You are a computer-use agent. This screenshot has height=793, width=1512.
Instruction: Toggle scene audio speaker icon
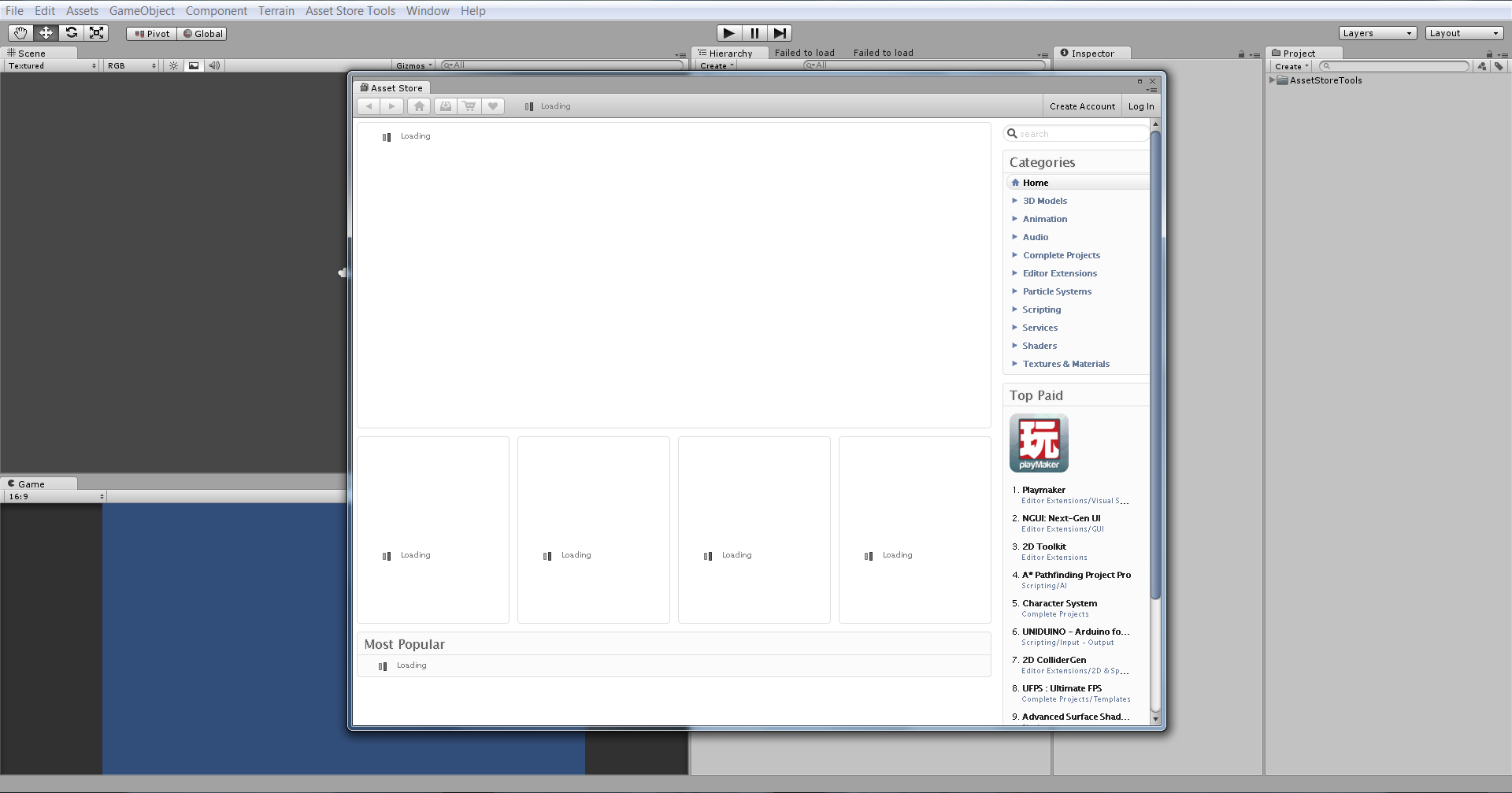tap(214, 66)
